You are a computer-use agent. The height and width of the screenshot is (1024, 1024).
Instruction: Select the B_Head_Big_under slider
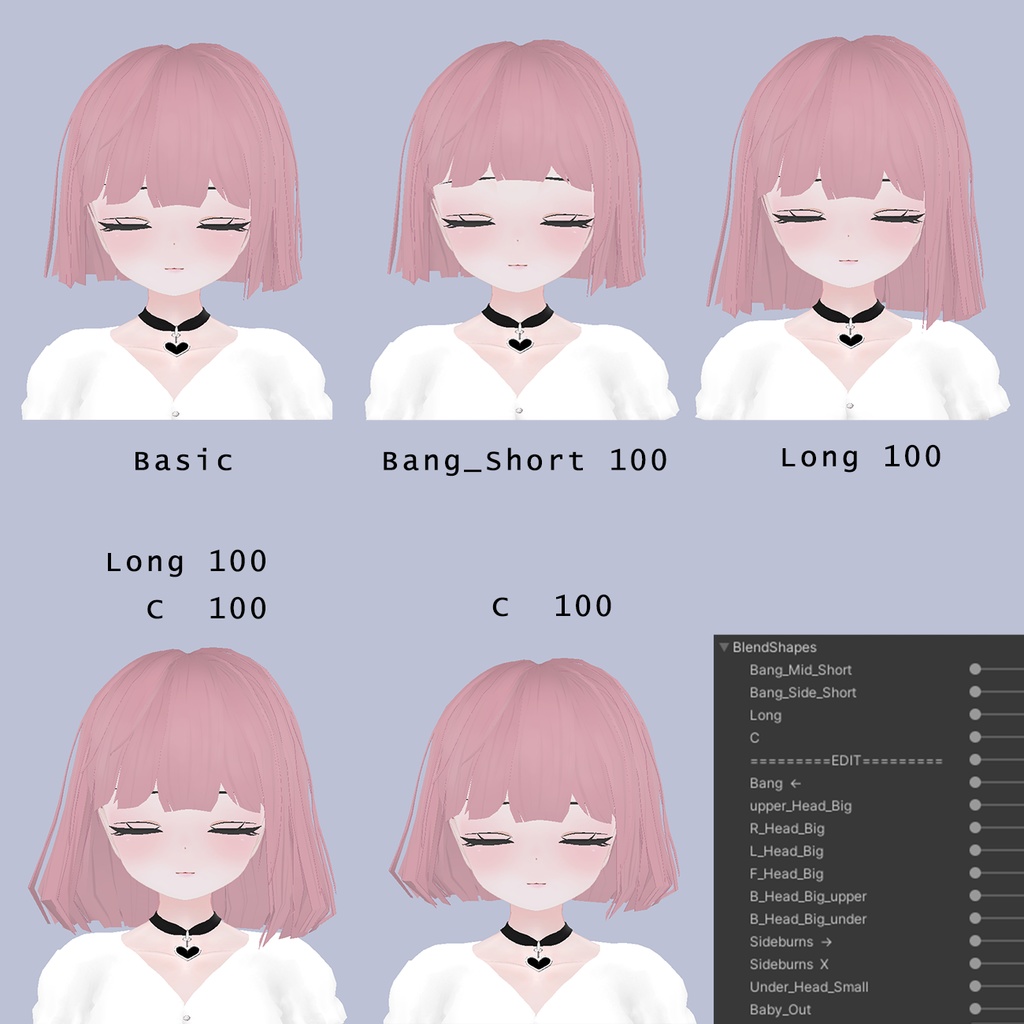coord(975,918)
